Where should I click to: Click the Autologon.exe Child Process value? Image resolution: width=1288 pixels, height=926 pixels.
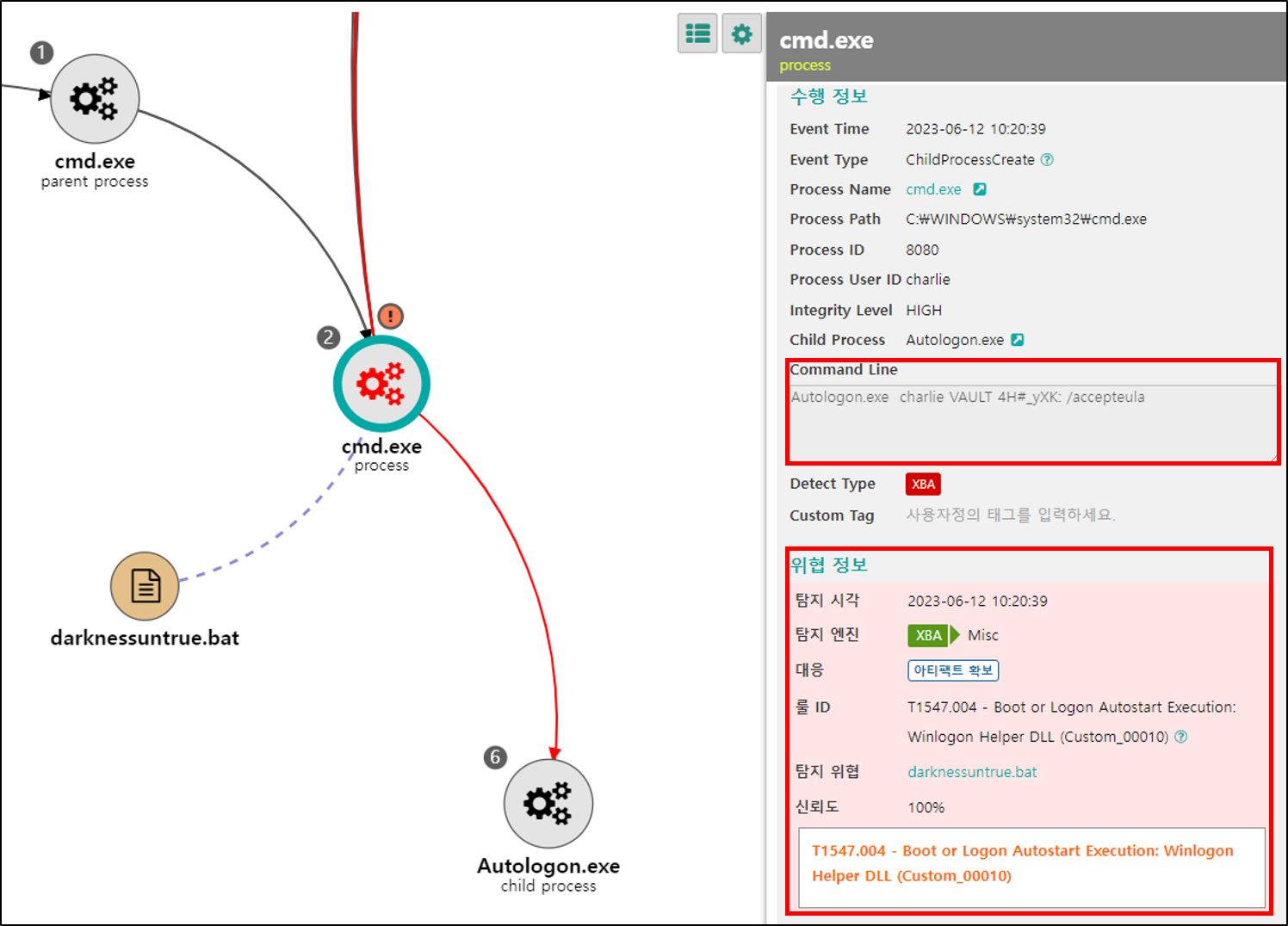[x=955, y=340]
